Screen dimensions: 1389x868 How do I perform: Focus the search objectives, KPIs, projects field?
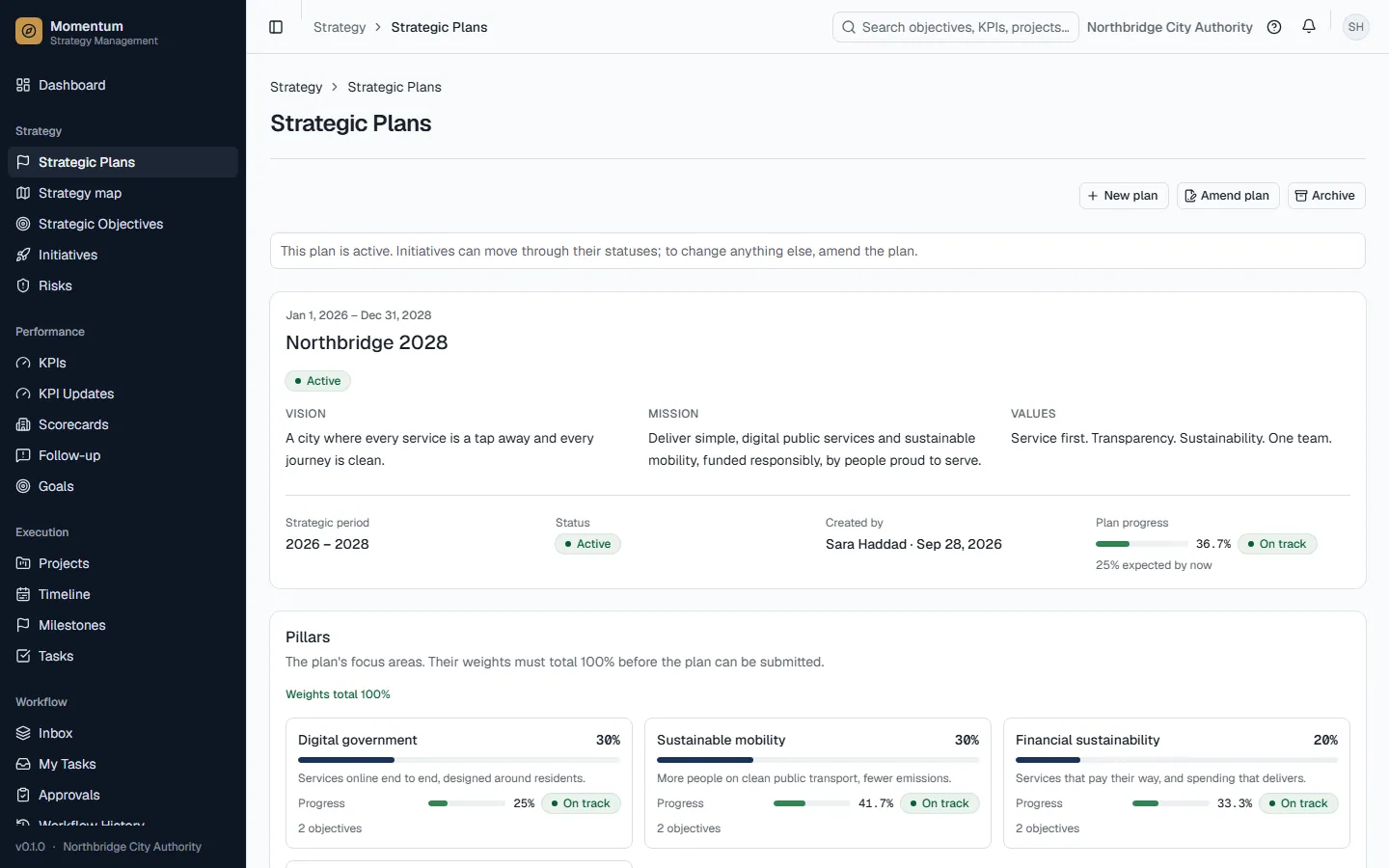tap(955, 27)
